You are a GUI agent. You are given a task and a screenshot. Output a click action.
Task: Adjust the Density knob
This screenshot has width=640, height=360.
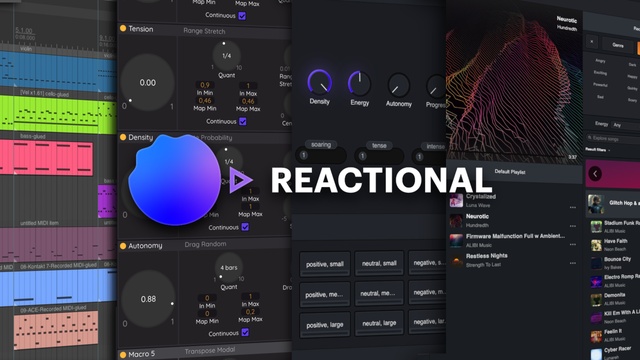click(320, 82)
